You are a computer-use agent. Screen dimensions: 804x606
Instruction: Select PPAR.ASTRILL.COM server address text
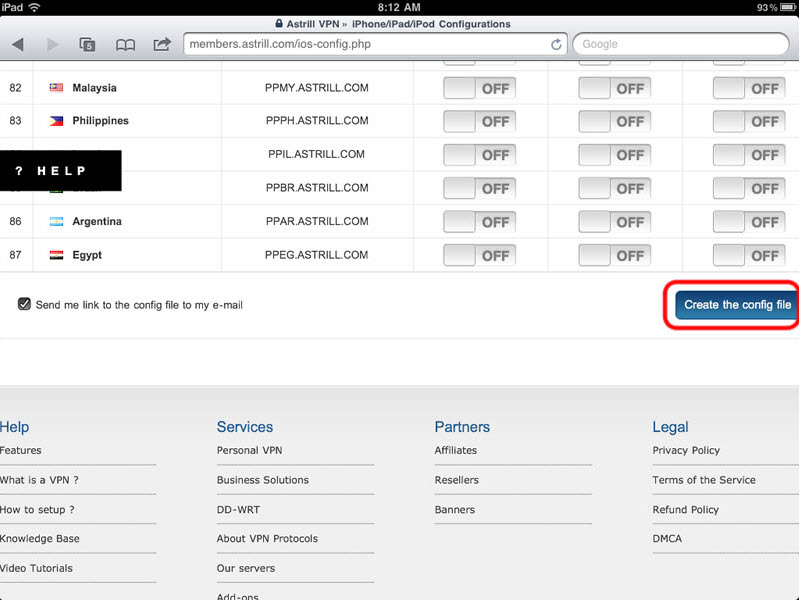pyautogui.click(x=317, y=221)
